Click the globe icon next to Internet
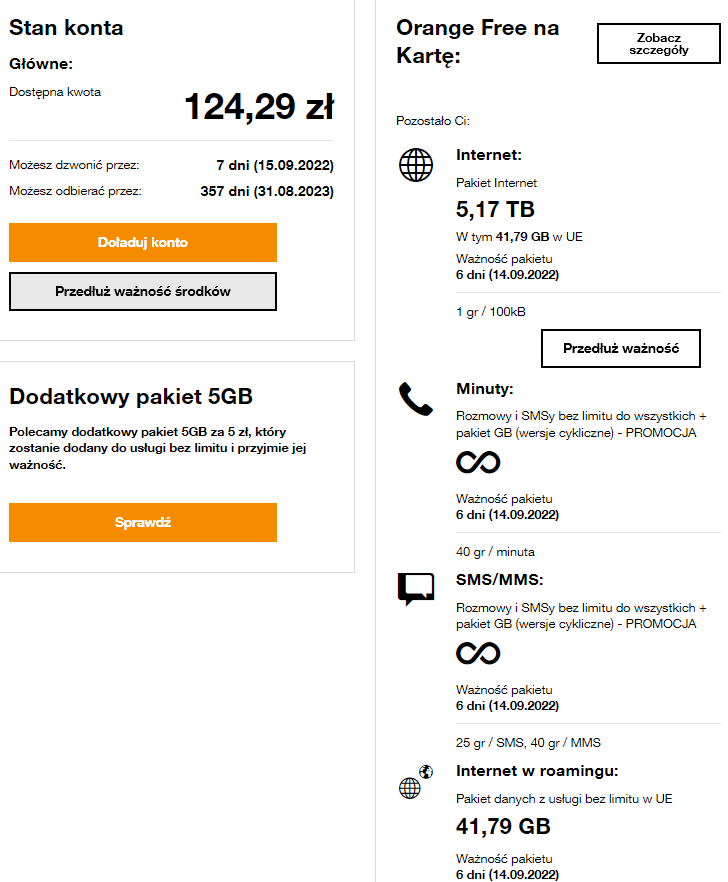This screenshot has width=728, height=882. coord(416,165)
